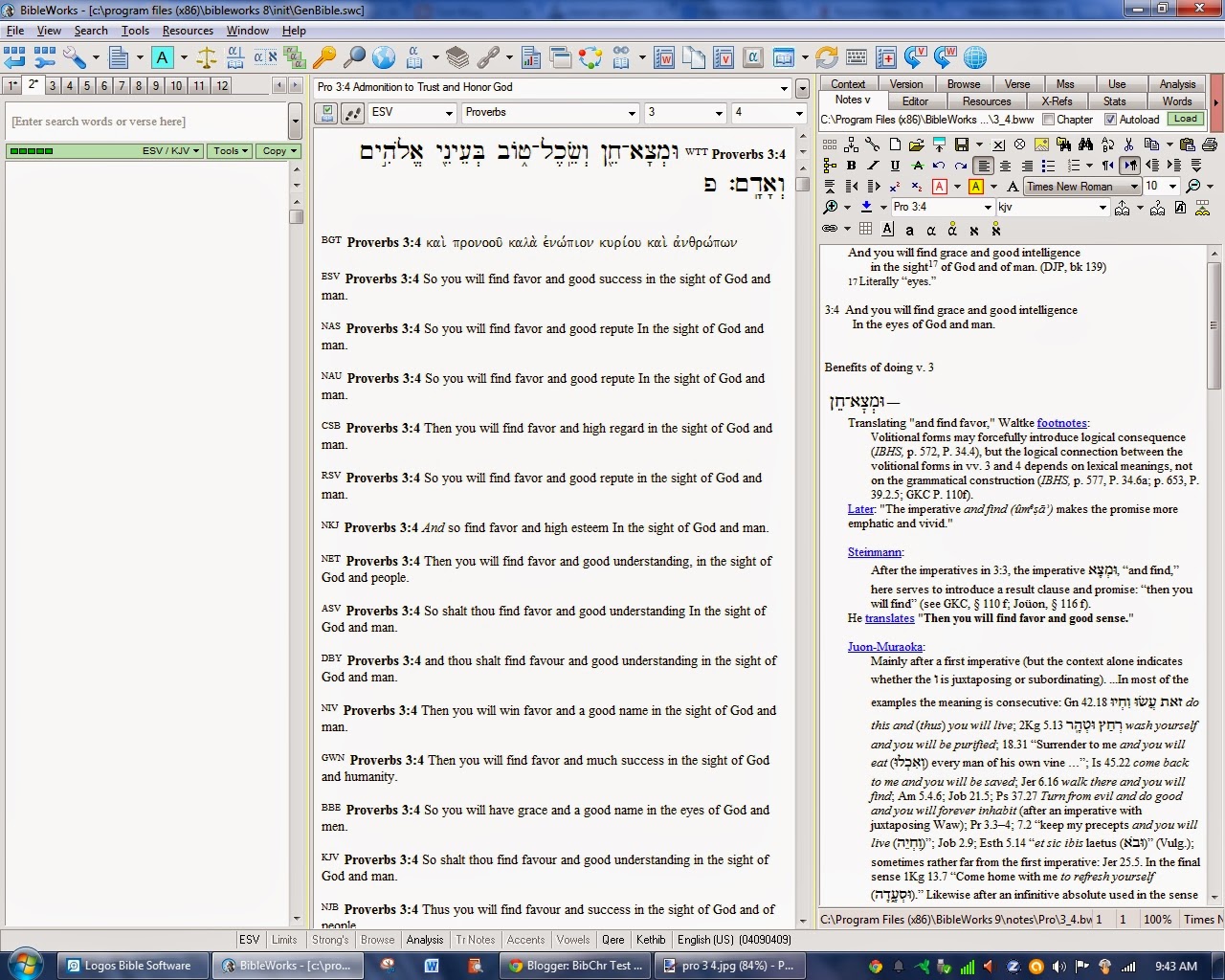Toggle the Vowels status bar option
Screen dimensions: 1225x980
point(573,940)
